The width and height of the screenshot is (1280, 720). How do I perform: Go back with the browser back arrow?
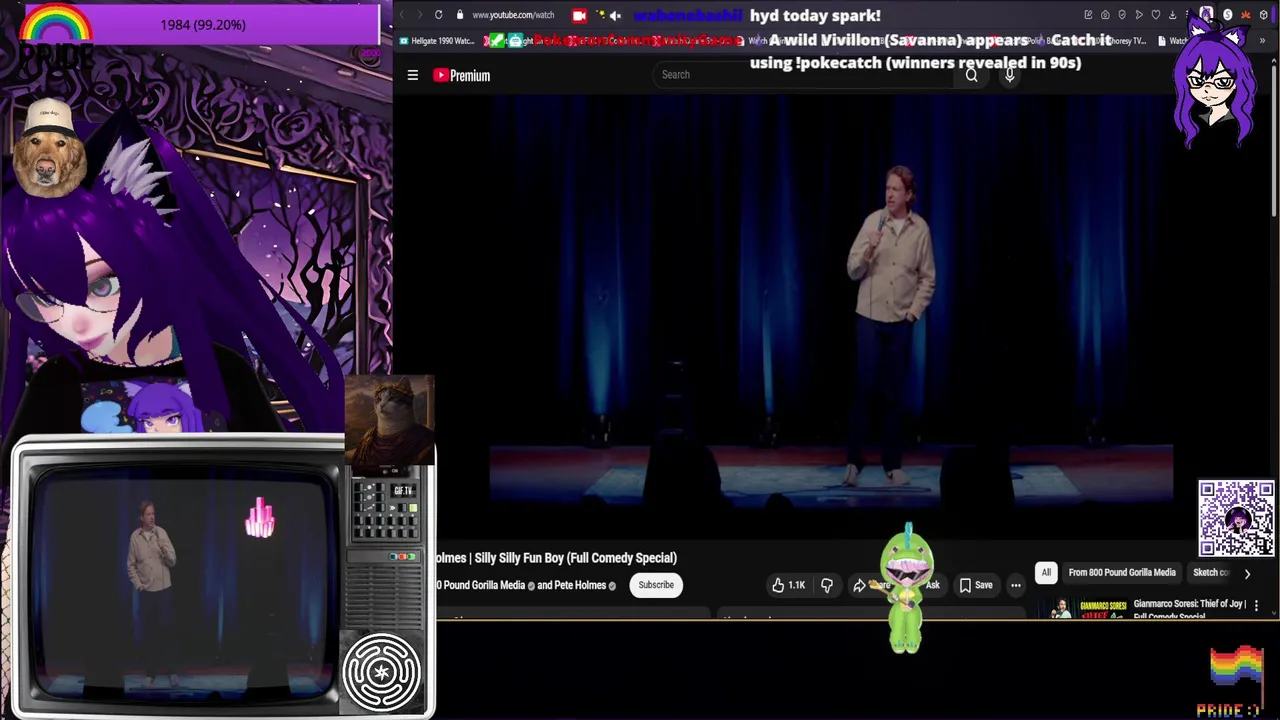[402, 15]
